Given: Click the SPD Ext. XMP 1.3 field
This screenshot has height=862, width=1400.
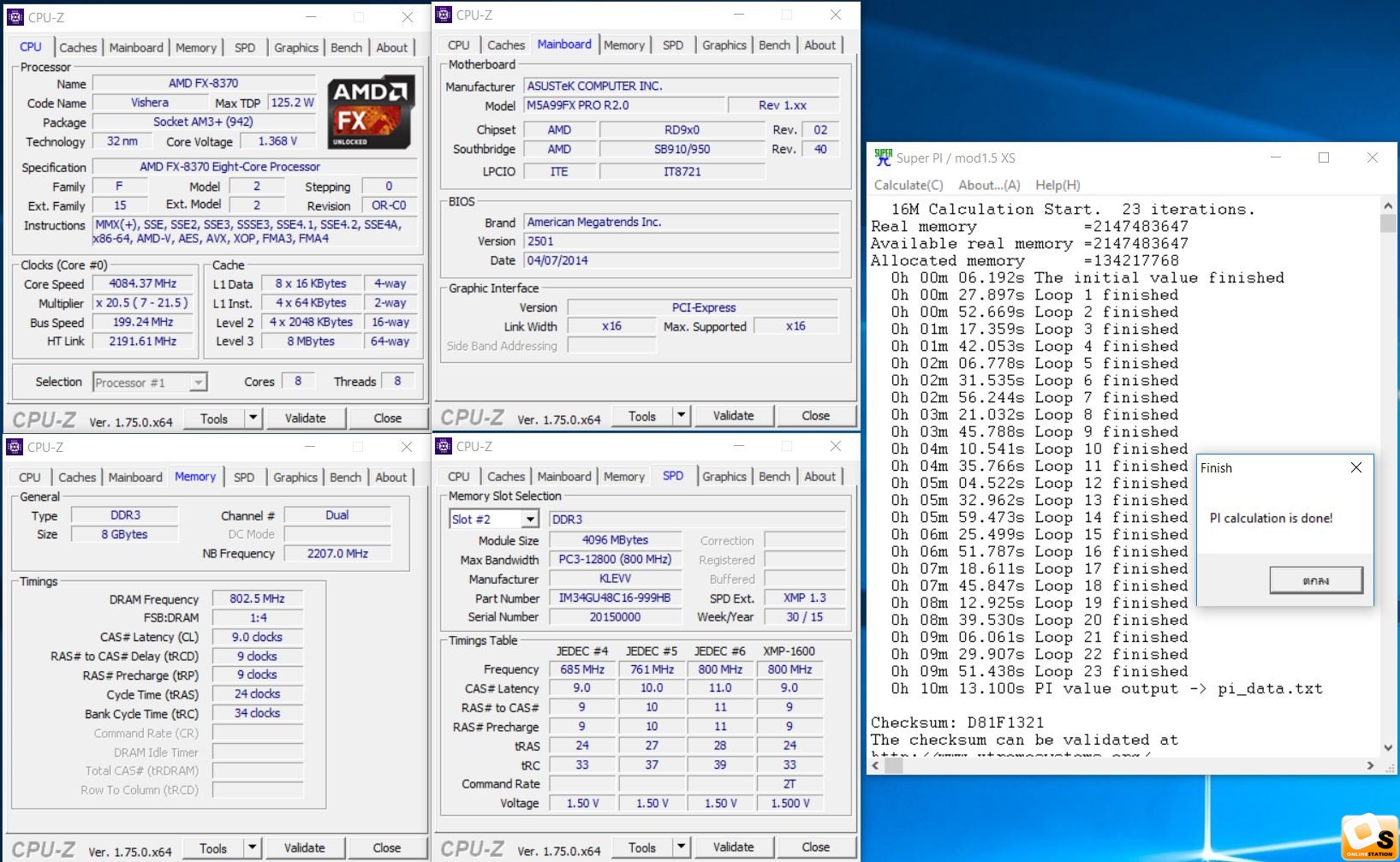Looking at the screenshot, I should point(805,598).
